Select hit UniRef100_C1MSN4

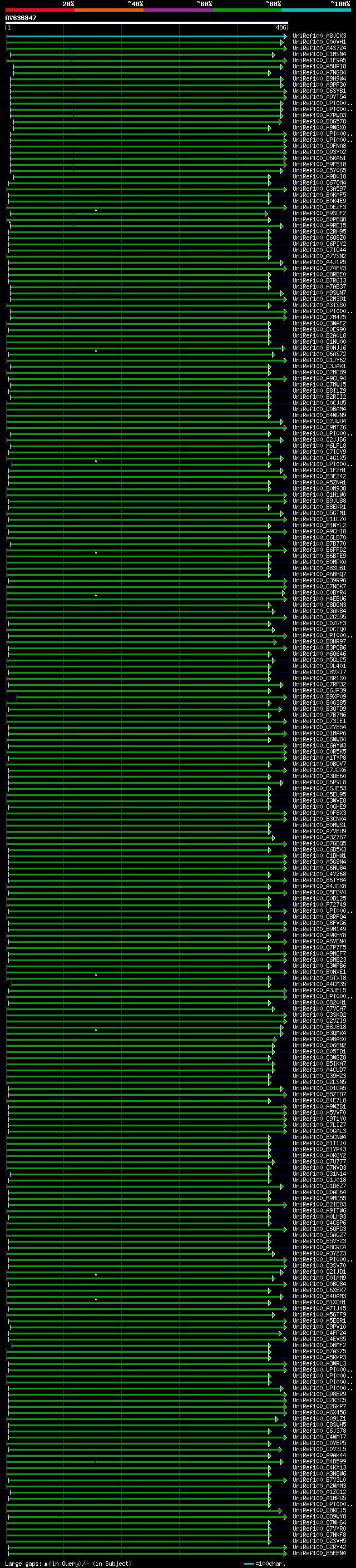tap(319, 54)
